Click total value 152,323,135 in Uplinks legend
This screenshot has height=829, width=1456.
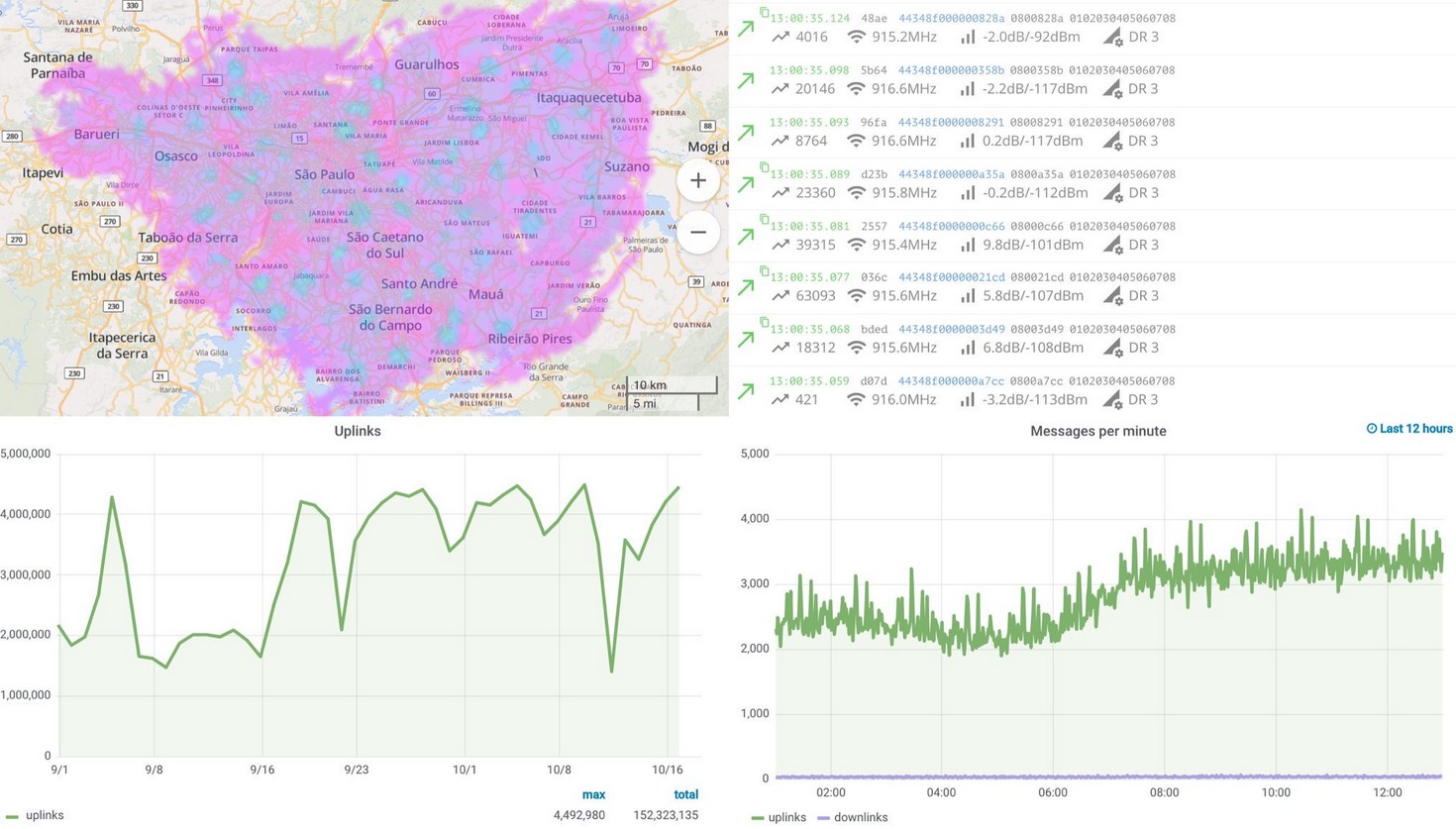(666, 815)
